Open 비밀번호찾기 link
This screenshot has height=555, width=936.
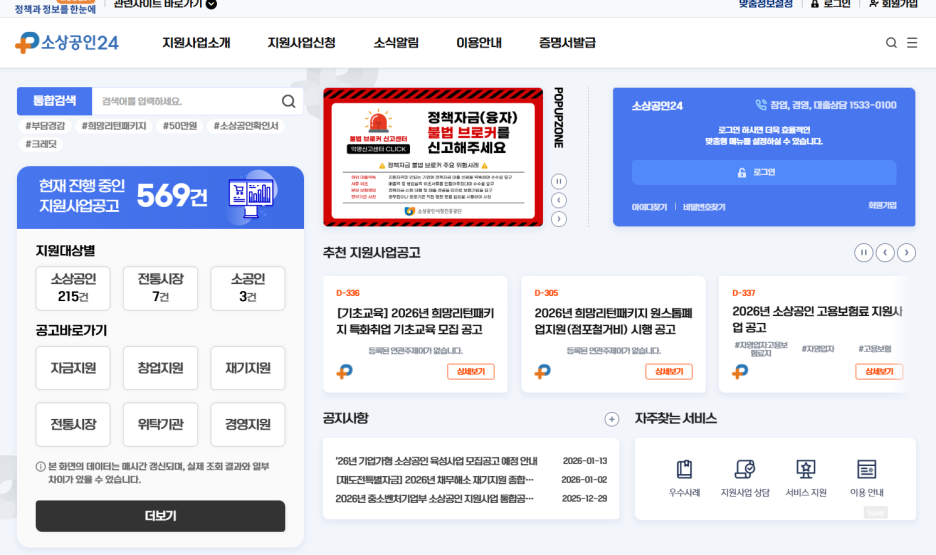704,207
